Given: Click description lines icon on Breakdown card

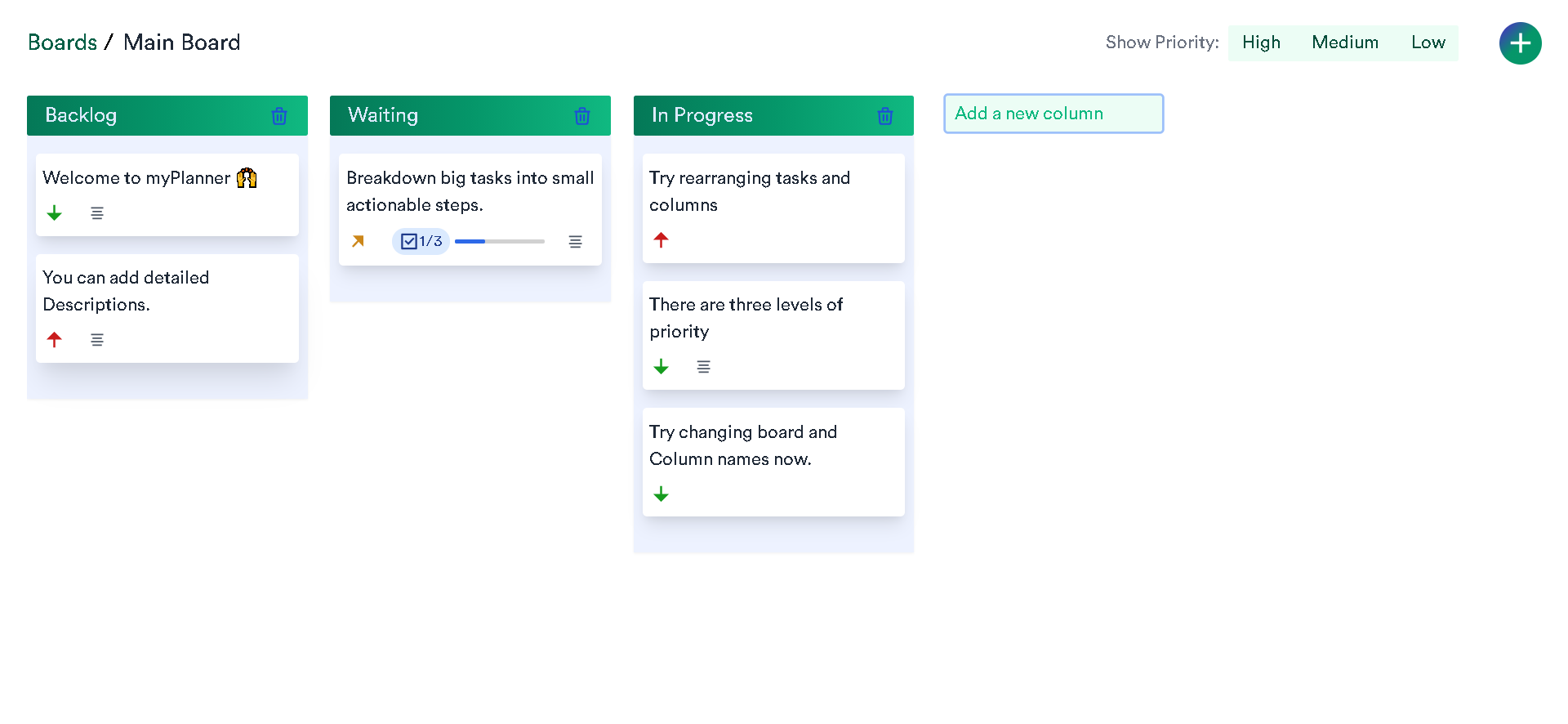Looking at the screenshot, I should click(576, 242).
